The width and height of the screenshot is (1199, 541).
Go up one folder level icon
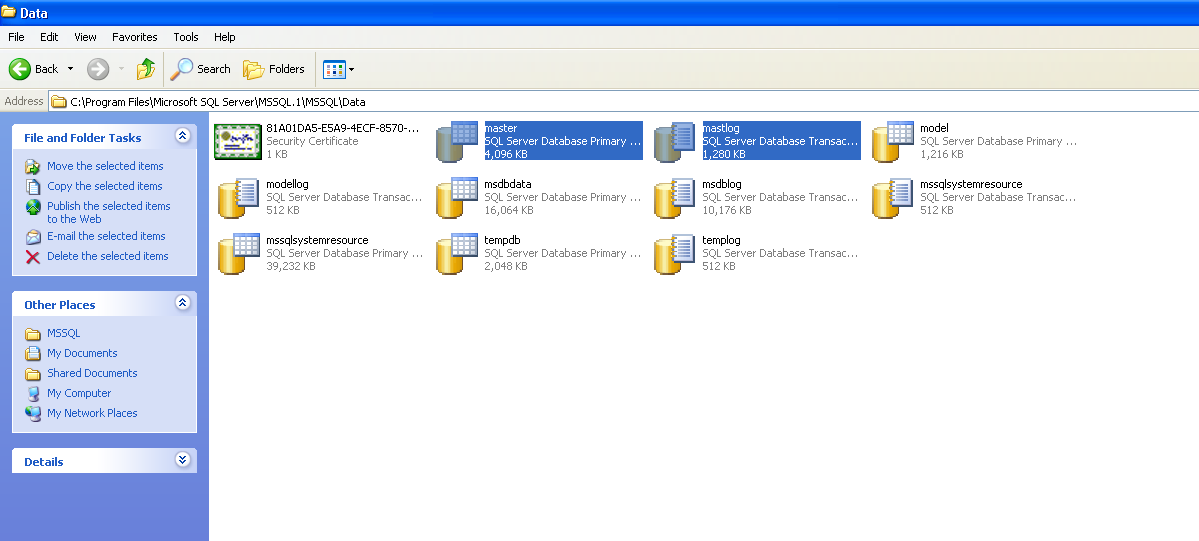(x=145, y=69)
